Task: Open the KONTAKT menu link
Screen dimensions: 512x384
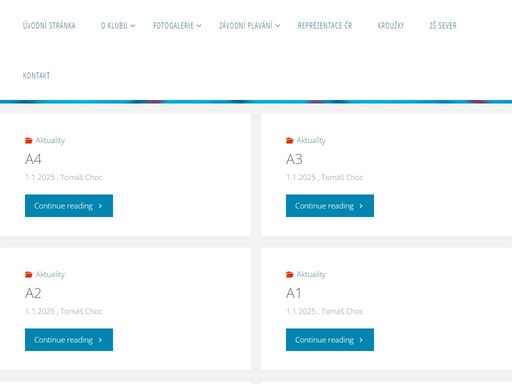Action: coord(36,75)
